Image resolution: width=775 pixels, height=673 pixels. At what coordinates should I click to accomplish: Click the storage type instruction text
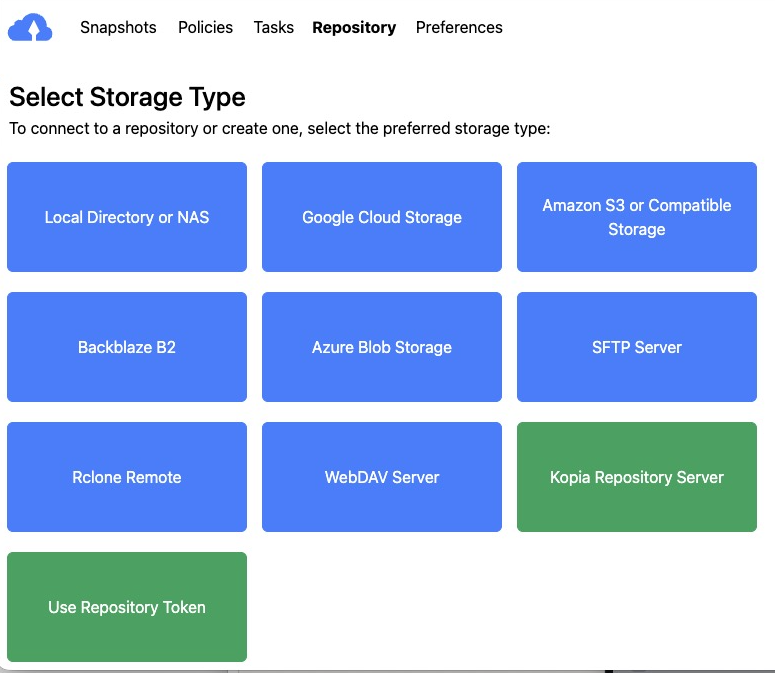click(x=280, y=128)
